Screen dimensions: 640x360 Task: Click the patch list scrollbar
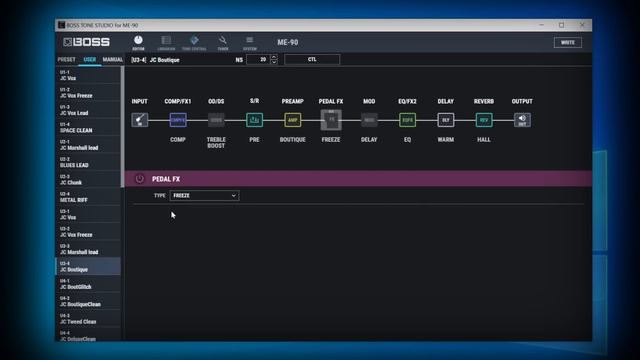point(122,127)
